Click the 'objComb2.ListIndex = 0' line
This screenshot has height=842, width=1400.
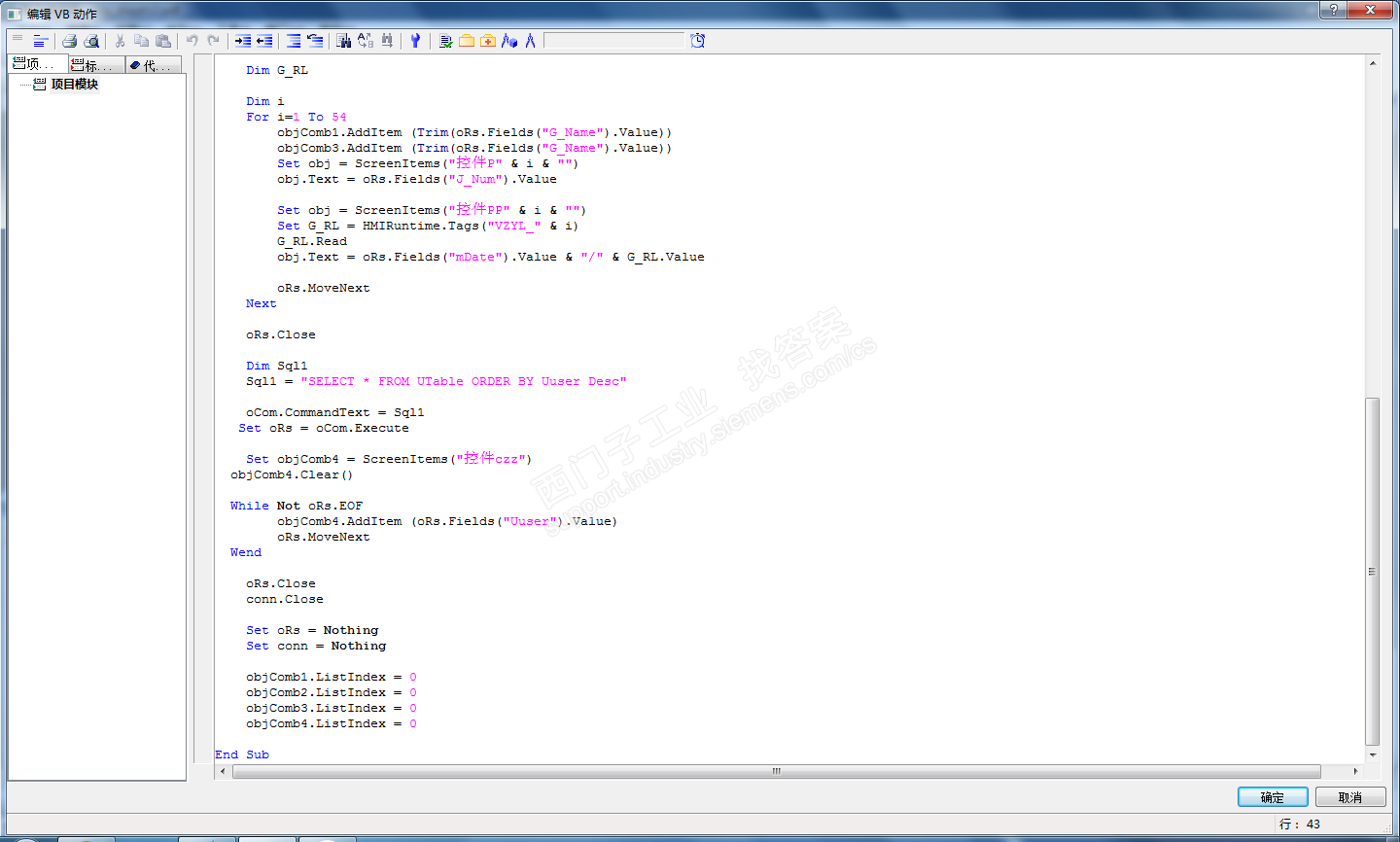[x=332, y=692]
